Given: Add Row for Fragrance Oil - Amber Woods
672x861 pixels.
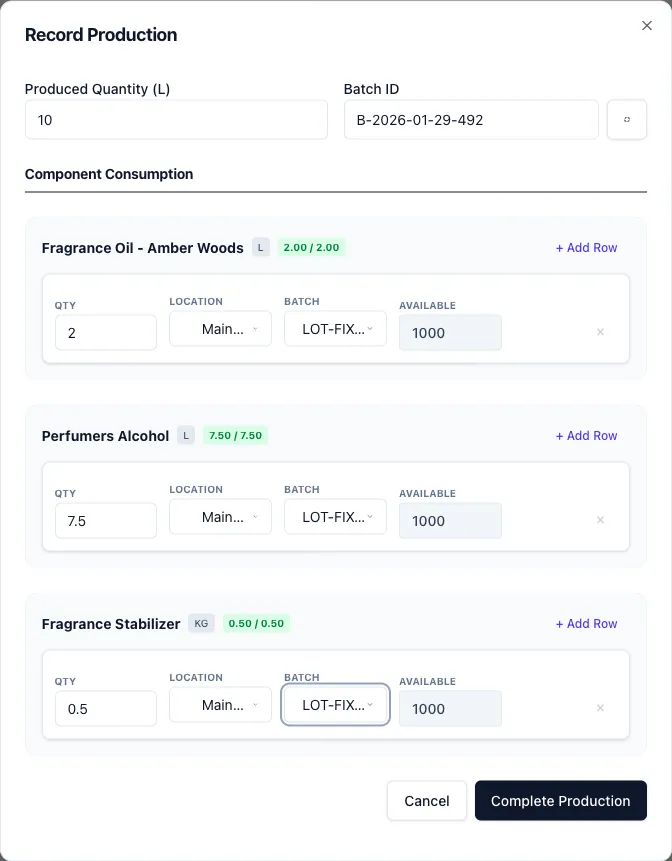Looking at the screenshot, I should [586, 247].
